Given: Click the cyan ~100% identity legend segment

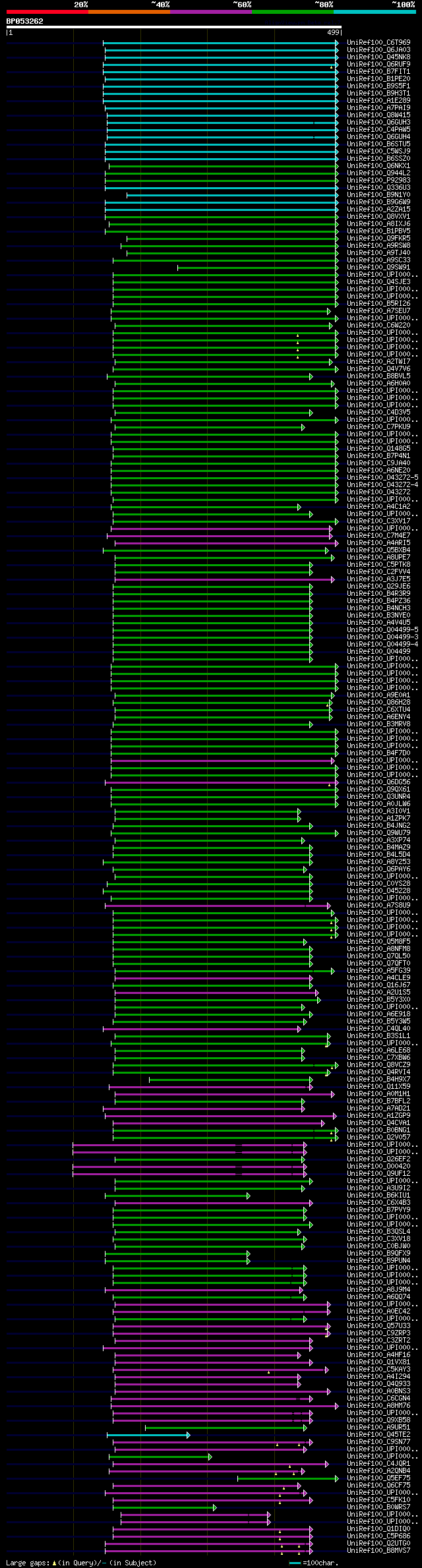Looking at the screenshot, I should (x=375, y=12).
